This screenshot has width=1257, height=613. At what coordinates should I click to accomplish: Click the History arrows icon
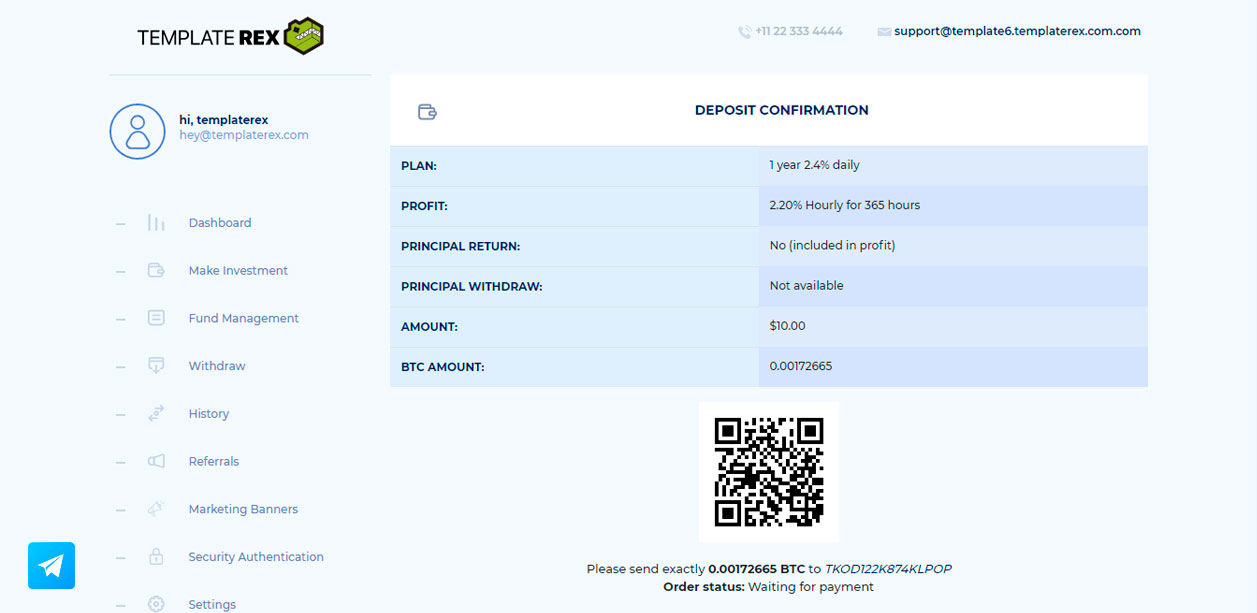[156, 414]
